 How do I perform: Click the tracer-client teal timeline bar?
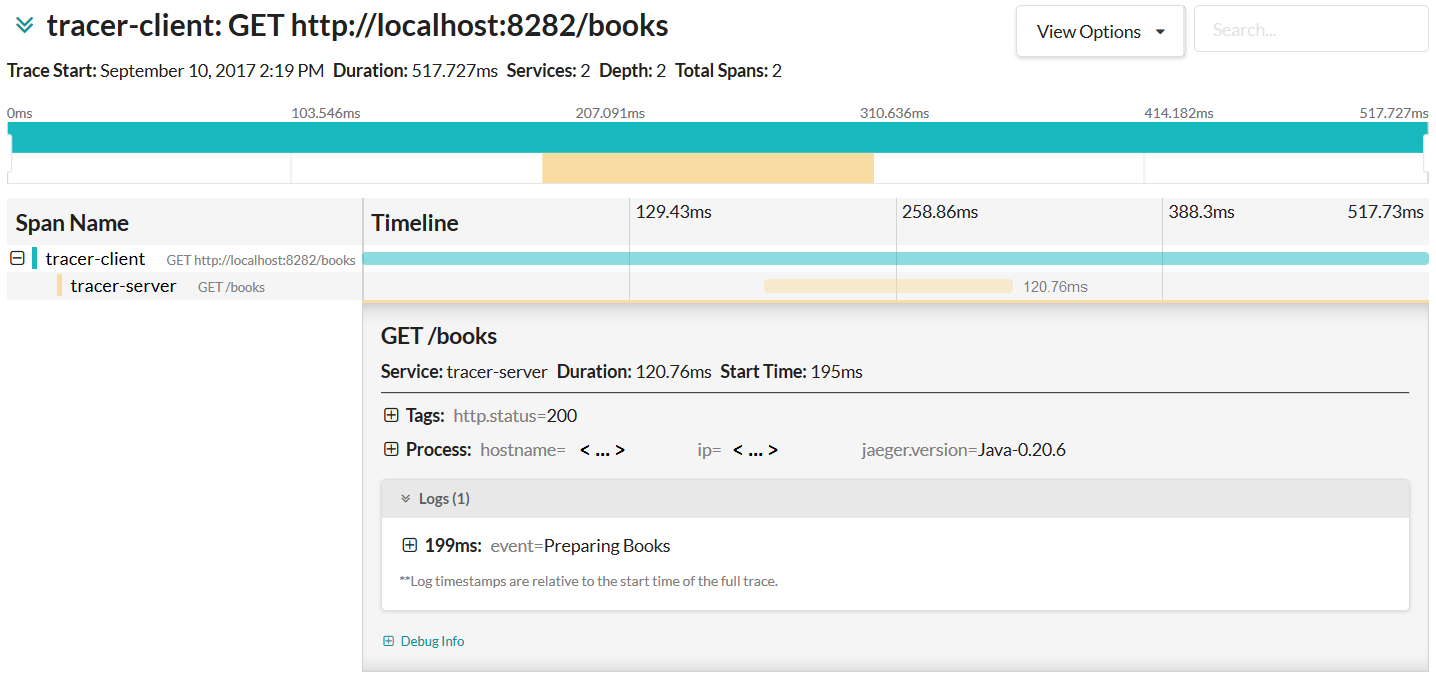click(895, 259)
